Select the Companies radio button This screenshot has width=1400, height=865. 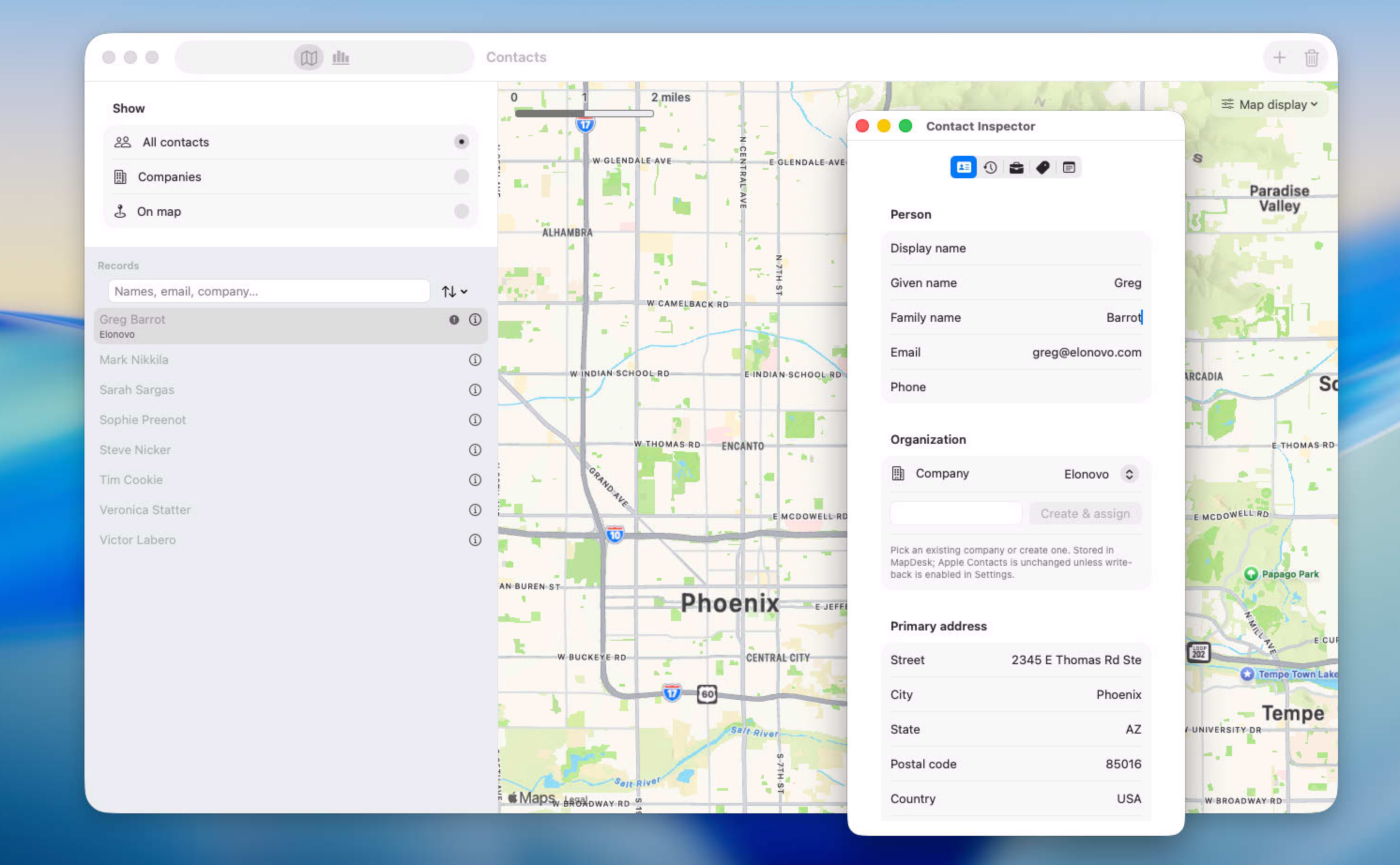pos(461,177)
